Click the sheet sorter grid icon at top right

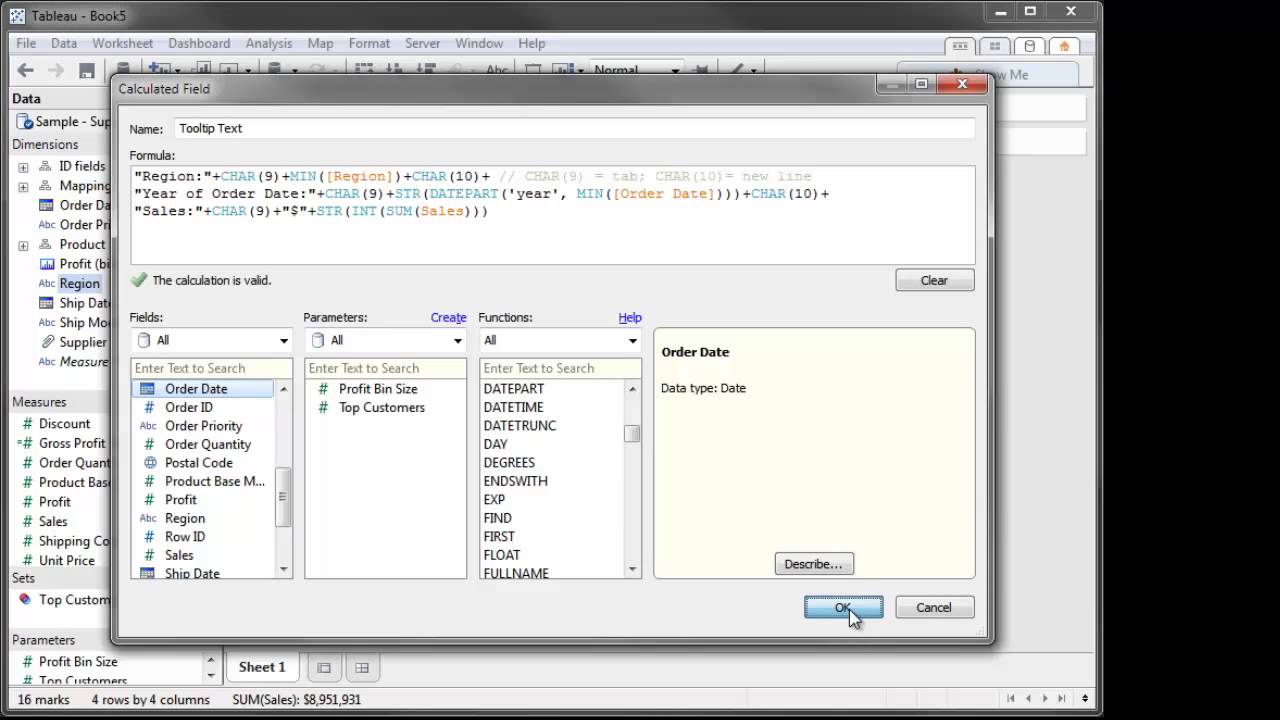(x=995, y=46)
